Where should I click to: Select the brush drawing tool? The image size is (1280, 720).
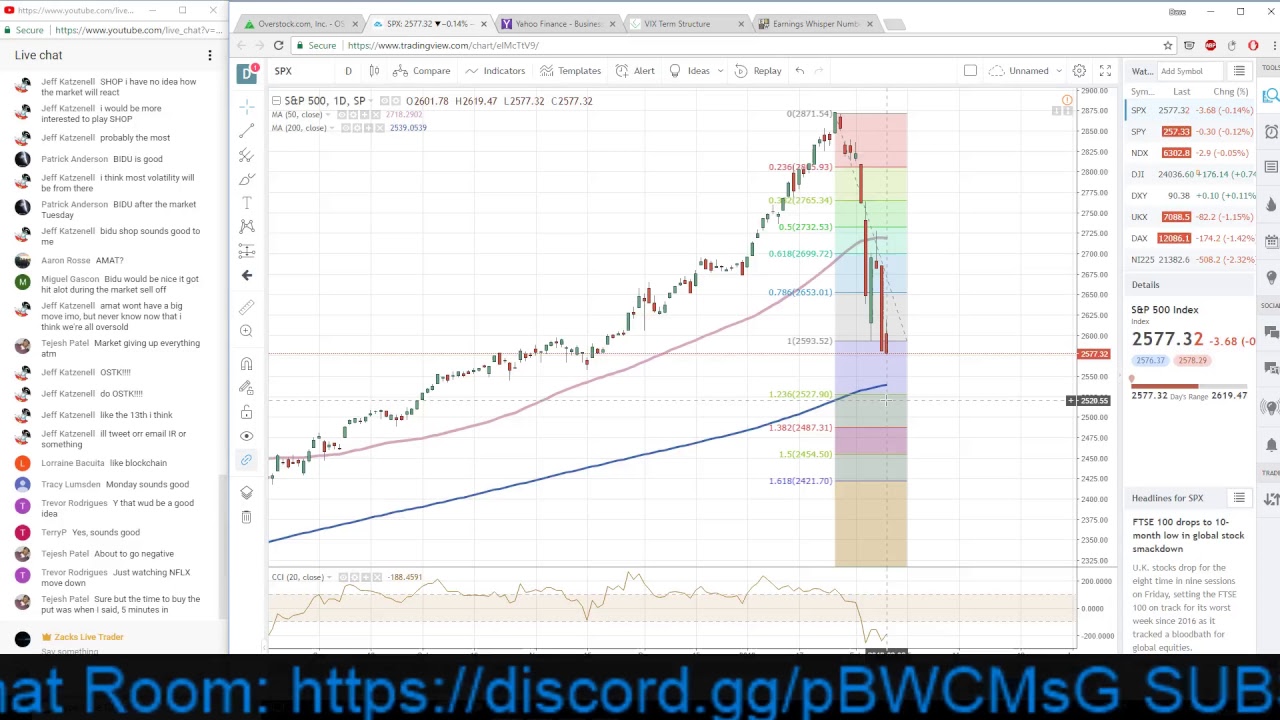[x=246, y=179]
